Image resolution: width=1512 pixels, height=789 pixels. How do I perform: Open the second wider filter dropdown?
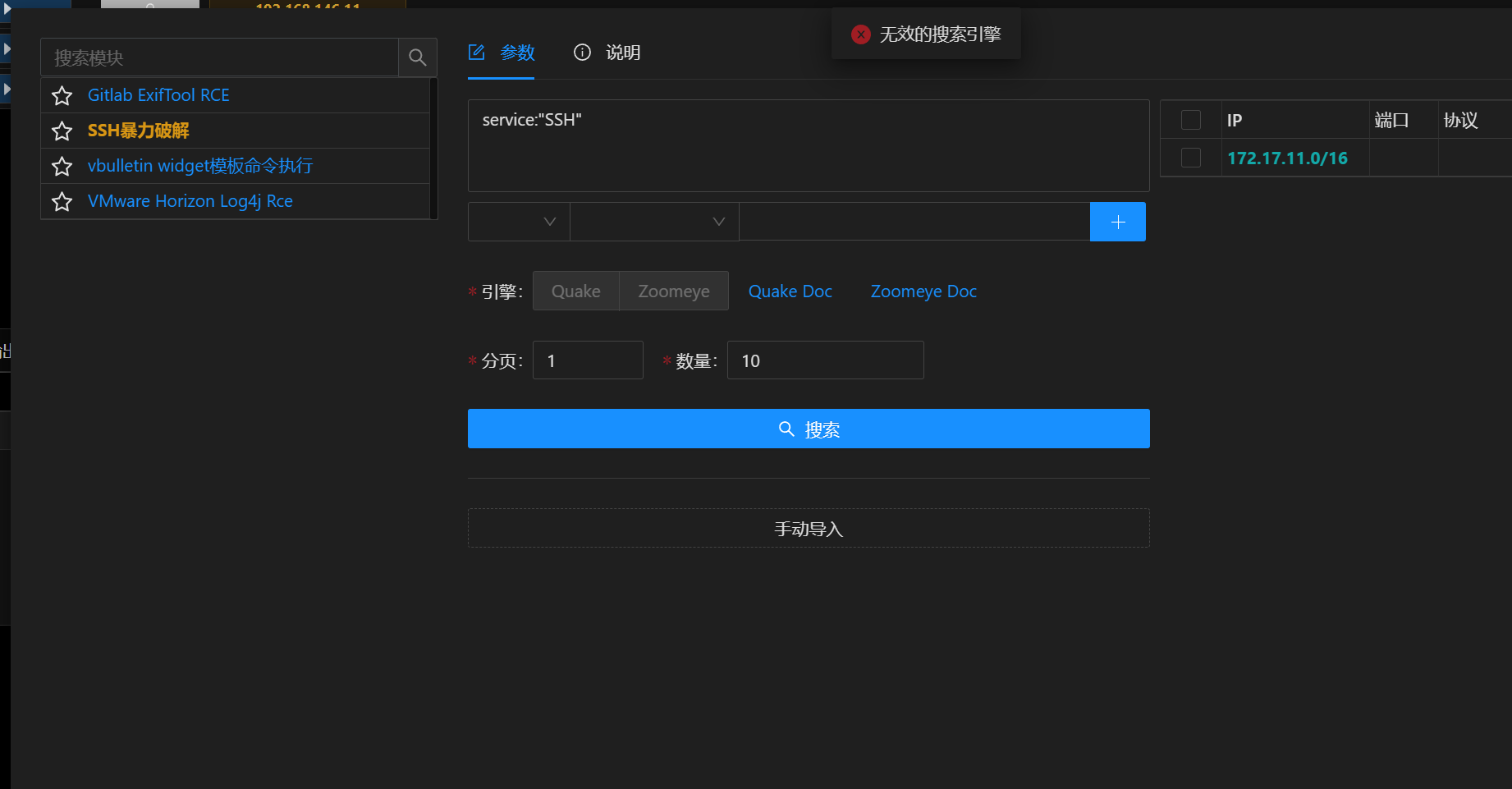coord(654,222)
